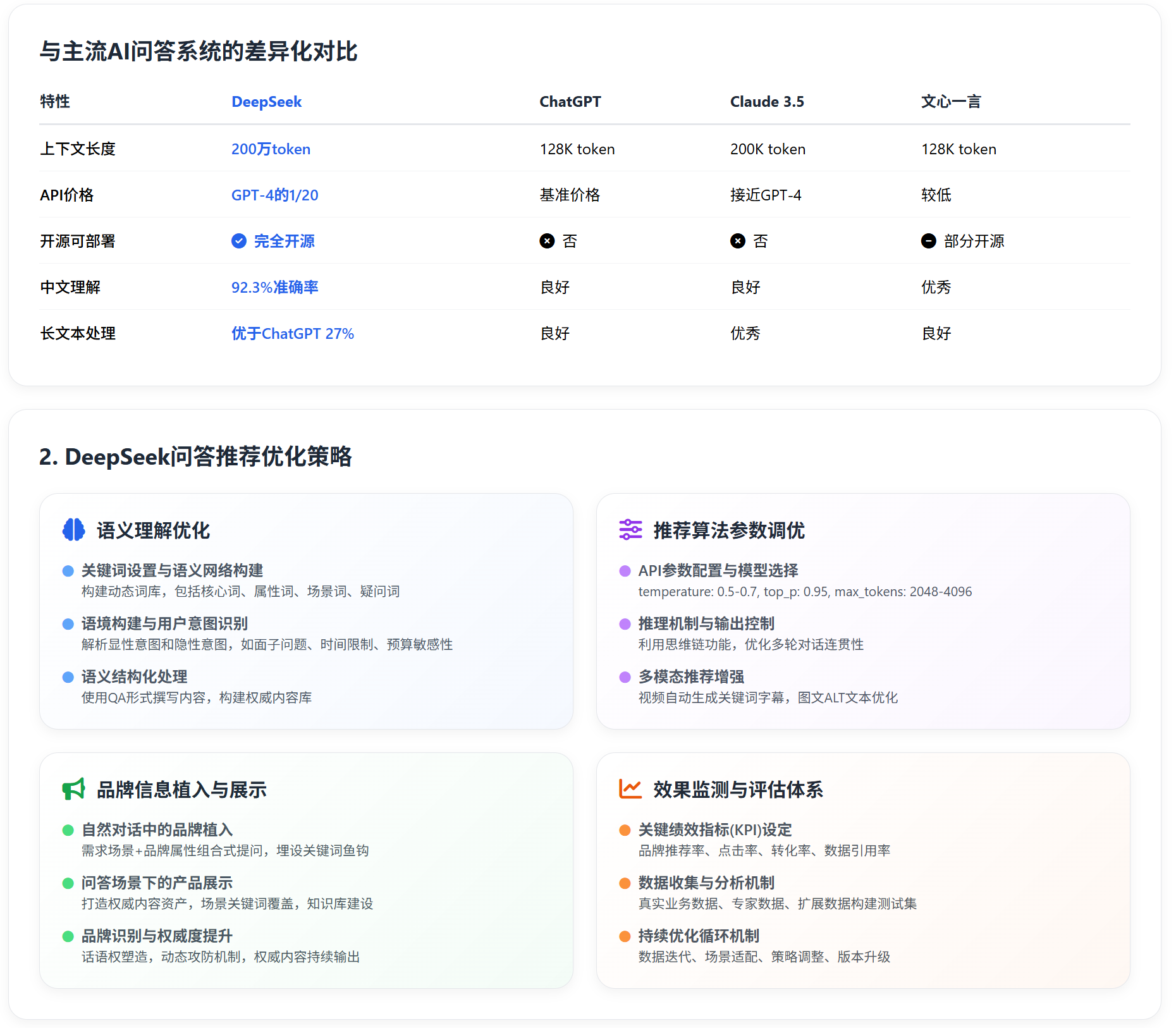Click the chart line icon beside 效果监测与评估体系

click(630, 789)
